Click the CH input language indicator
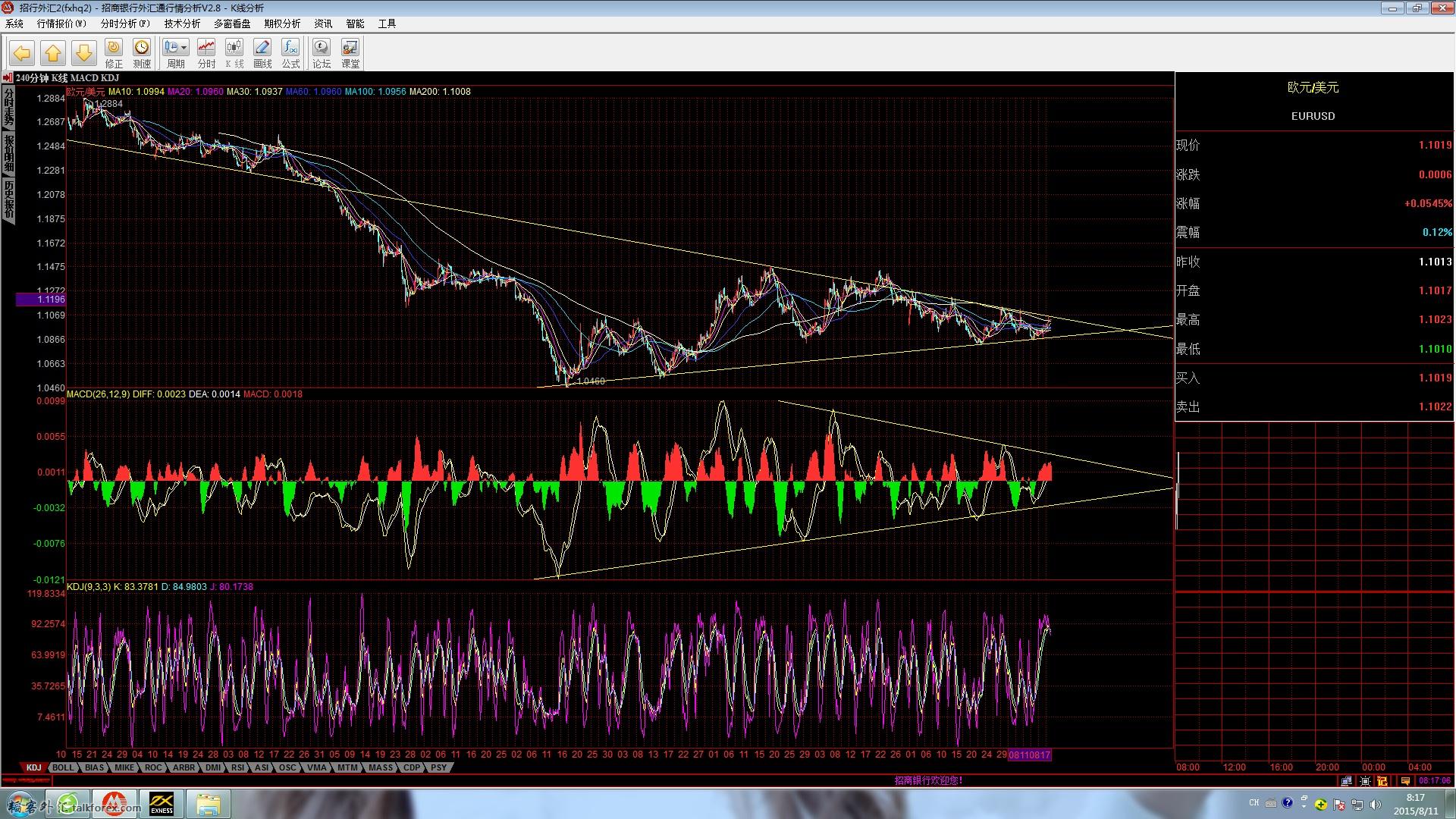 point(1254,802)
